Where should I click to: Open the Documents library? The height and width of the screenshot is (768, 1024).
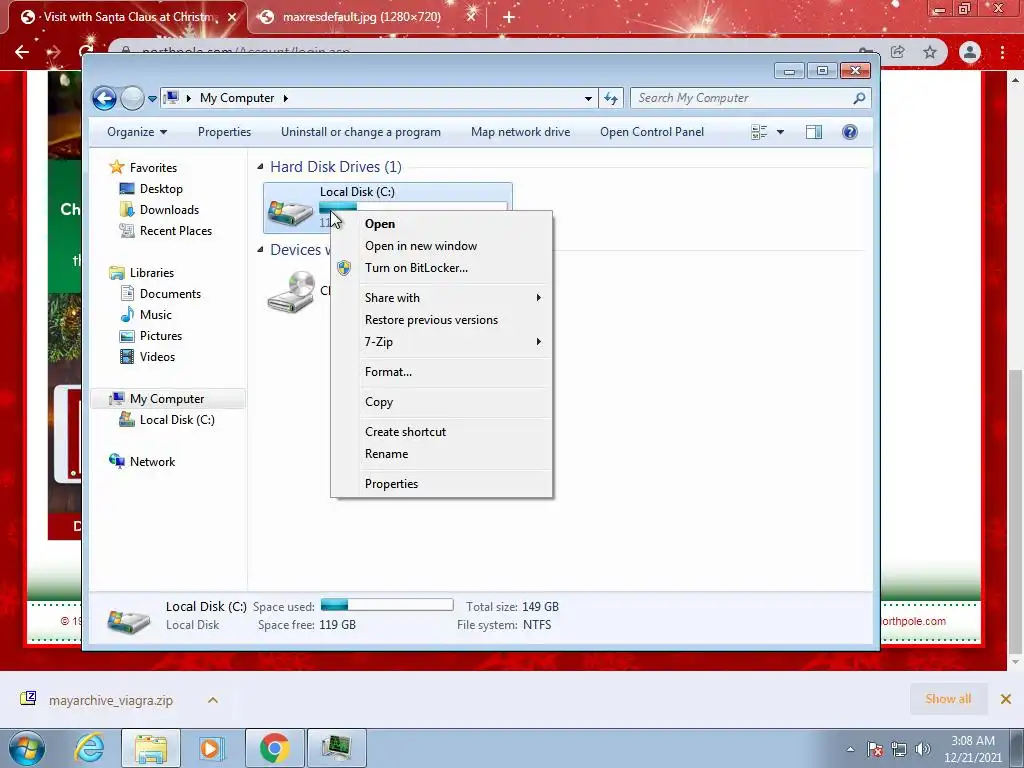pos(170,294)
